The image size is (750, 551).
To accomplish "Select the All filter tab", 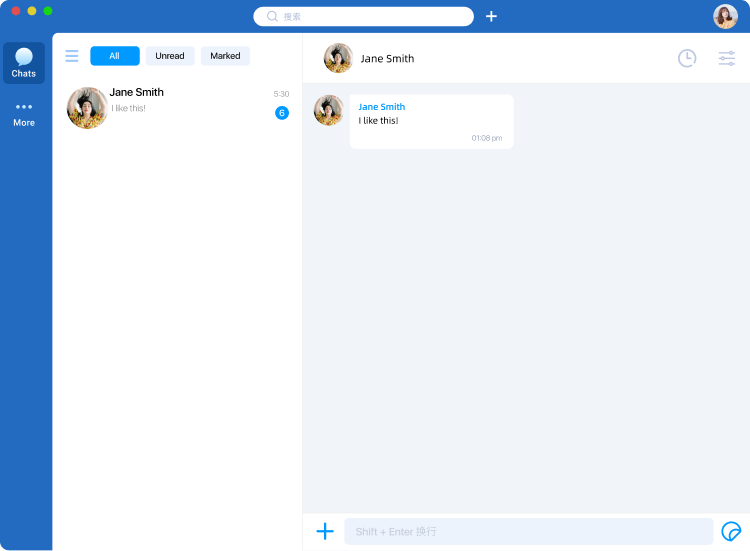I will (115, 56).
